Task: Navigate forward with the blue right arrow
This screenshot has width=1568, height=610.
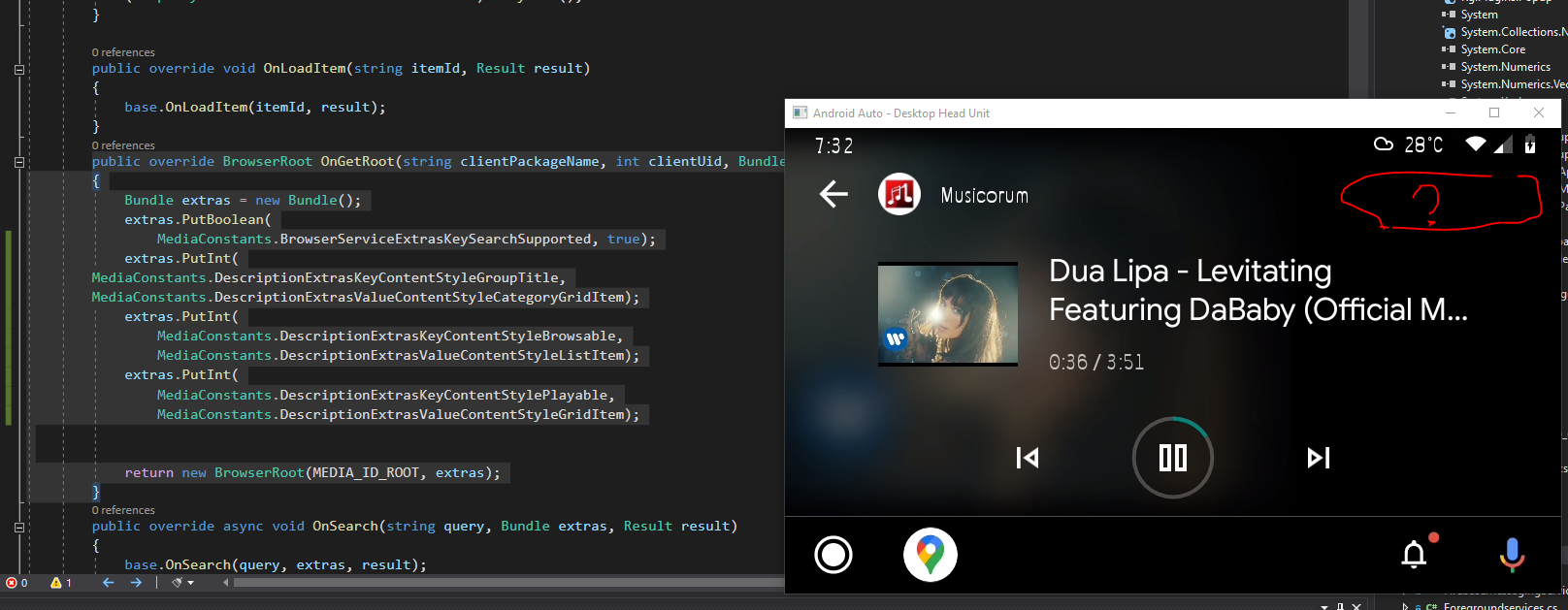Action: [x=136, y=583]
